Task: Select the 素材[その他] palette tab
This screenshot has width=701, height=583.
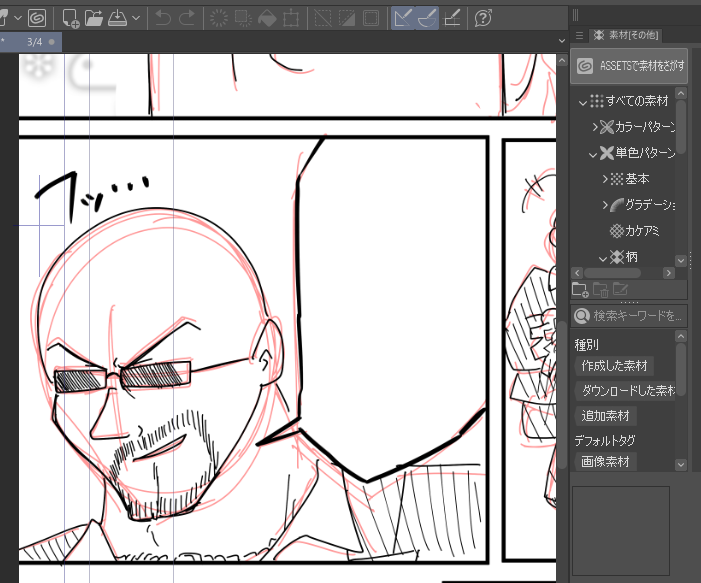Action: coord(626,35)
